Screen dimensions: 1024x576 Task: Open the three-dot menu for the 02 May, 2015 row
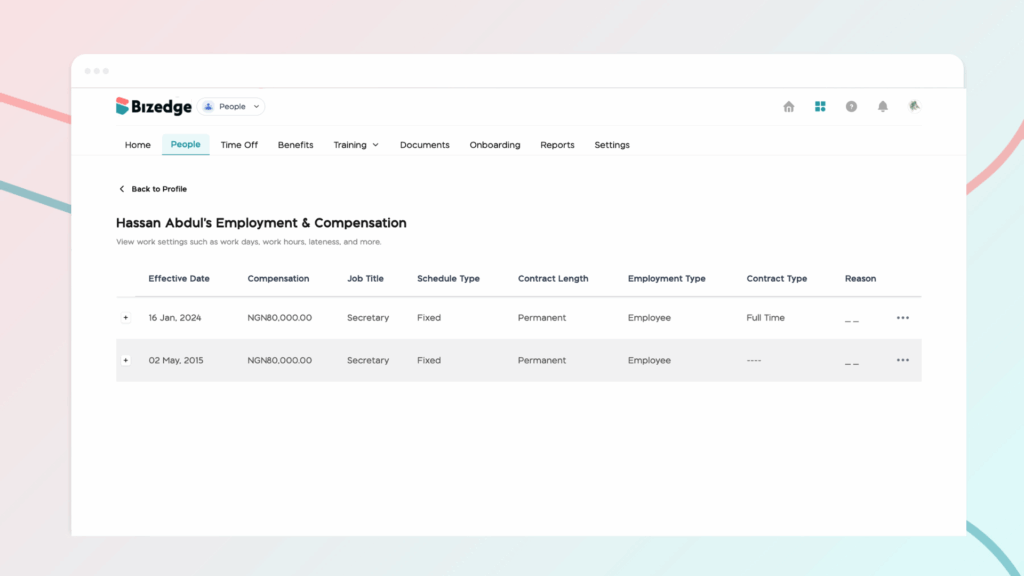[x=903, y=360]
